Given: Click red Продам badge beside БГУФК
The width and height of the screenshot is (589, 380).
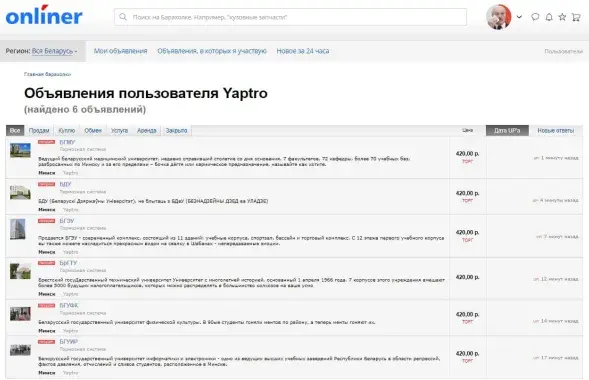Looking at the screenshot, I should pos(46,305).
